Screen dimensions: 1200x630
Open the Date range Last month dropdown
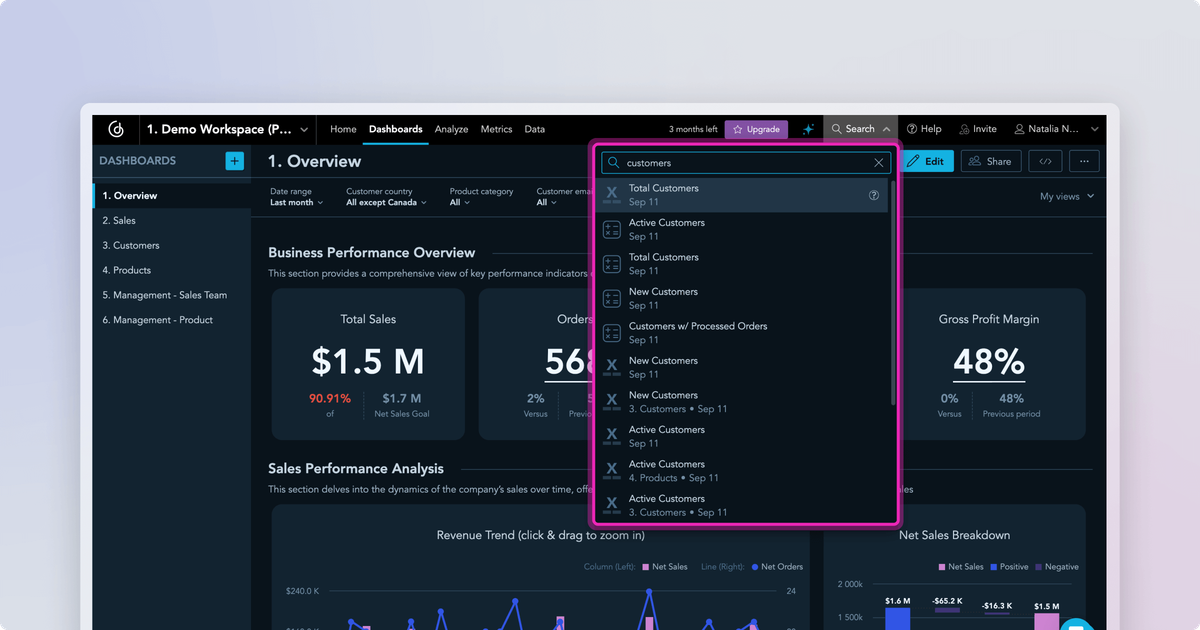pos(295,202)
